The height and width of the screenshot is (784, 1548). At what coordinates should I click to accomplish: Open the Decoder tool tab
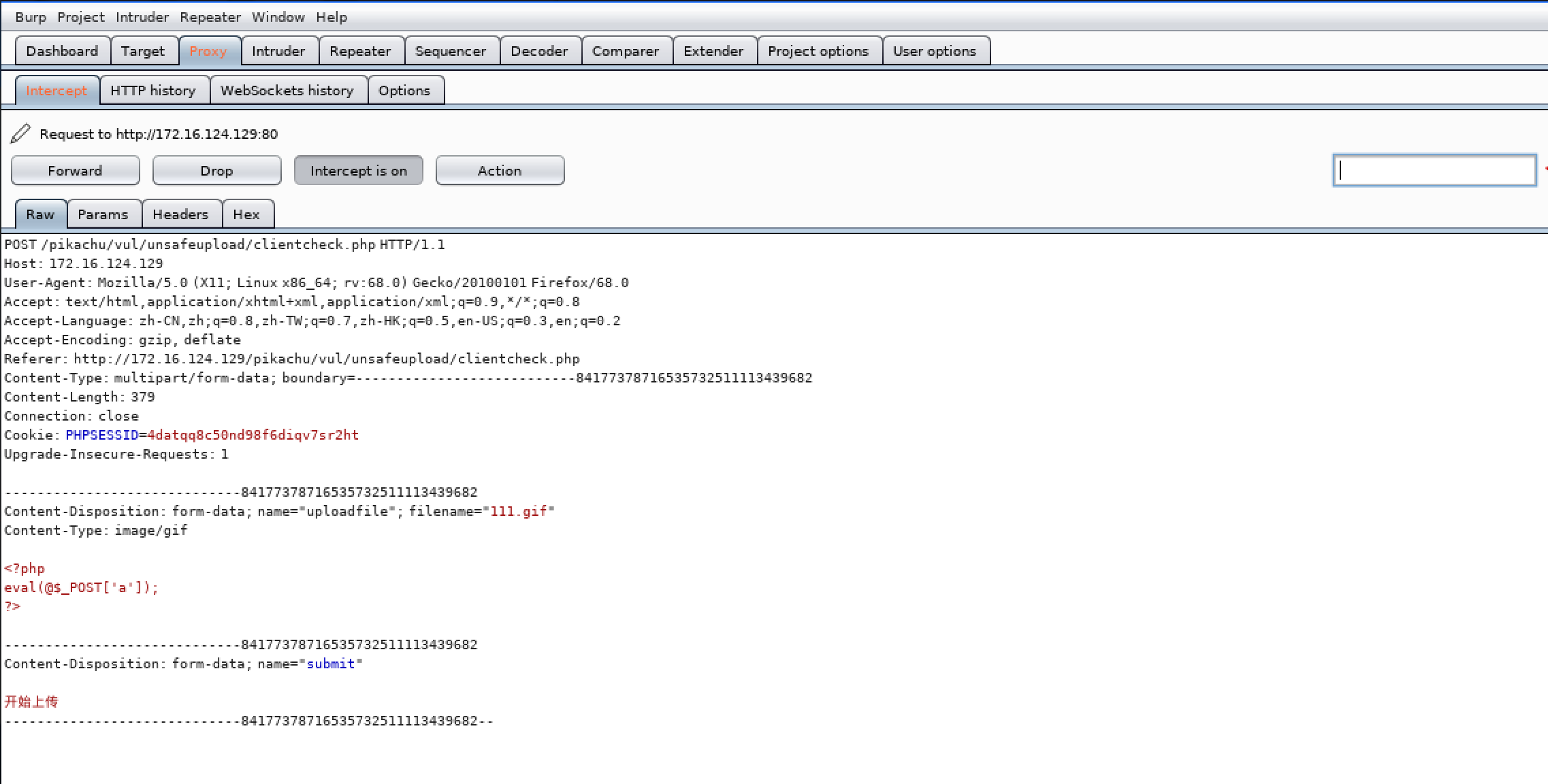(539, 51)
